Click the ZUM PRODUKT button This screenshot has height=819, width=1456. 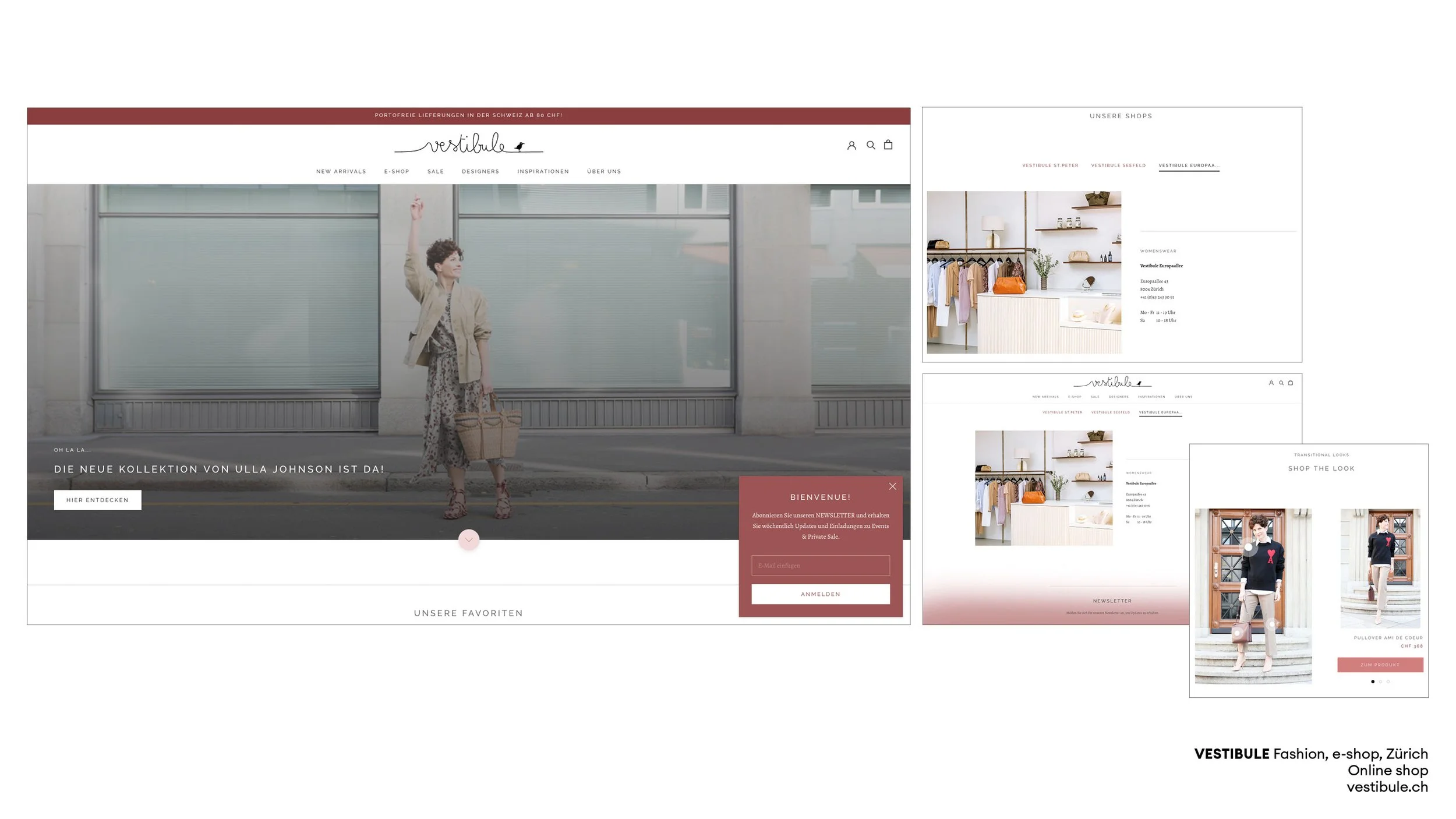tap(1380, 665)
